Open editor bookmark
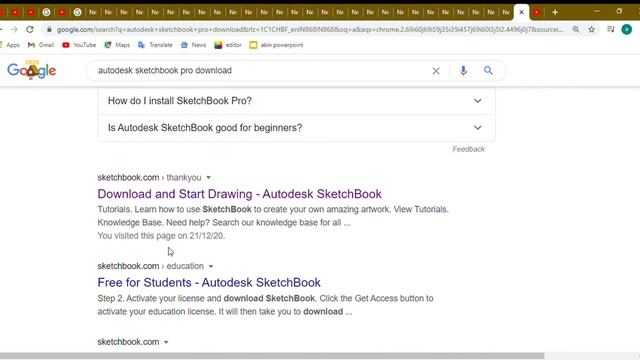640x360 pixels. 228,45
